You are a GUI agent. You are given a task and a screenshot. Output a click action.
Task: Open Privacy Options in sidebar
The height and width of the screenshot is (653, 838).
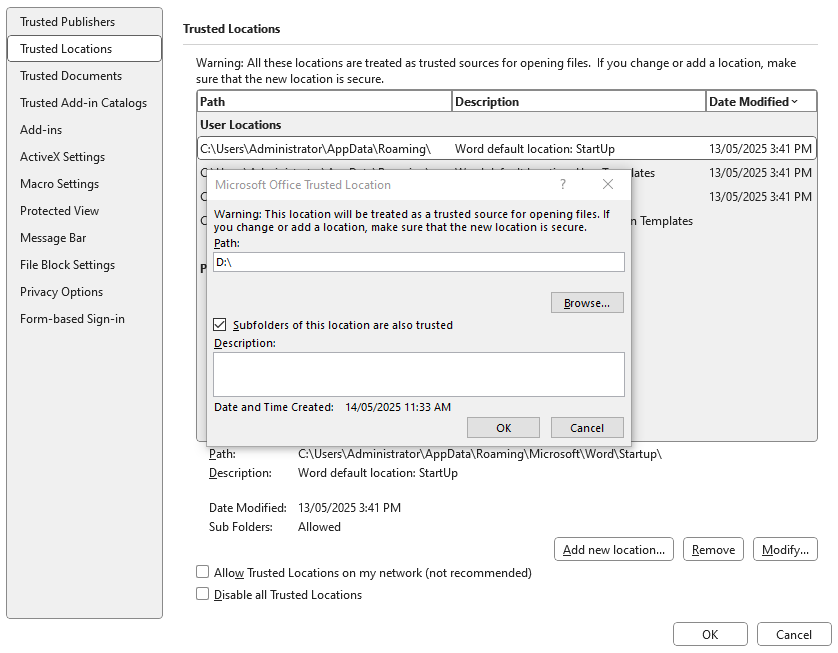click(x=61, y=292)
